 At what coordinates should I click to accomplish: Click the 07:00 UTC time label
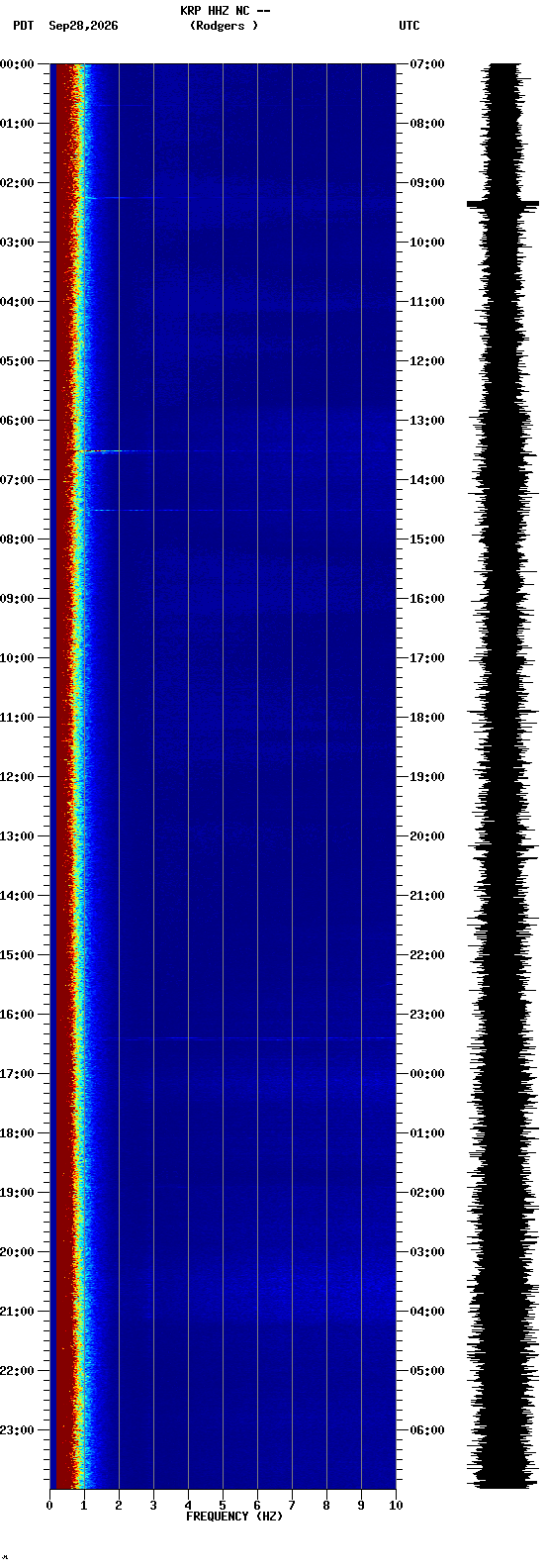426,64
